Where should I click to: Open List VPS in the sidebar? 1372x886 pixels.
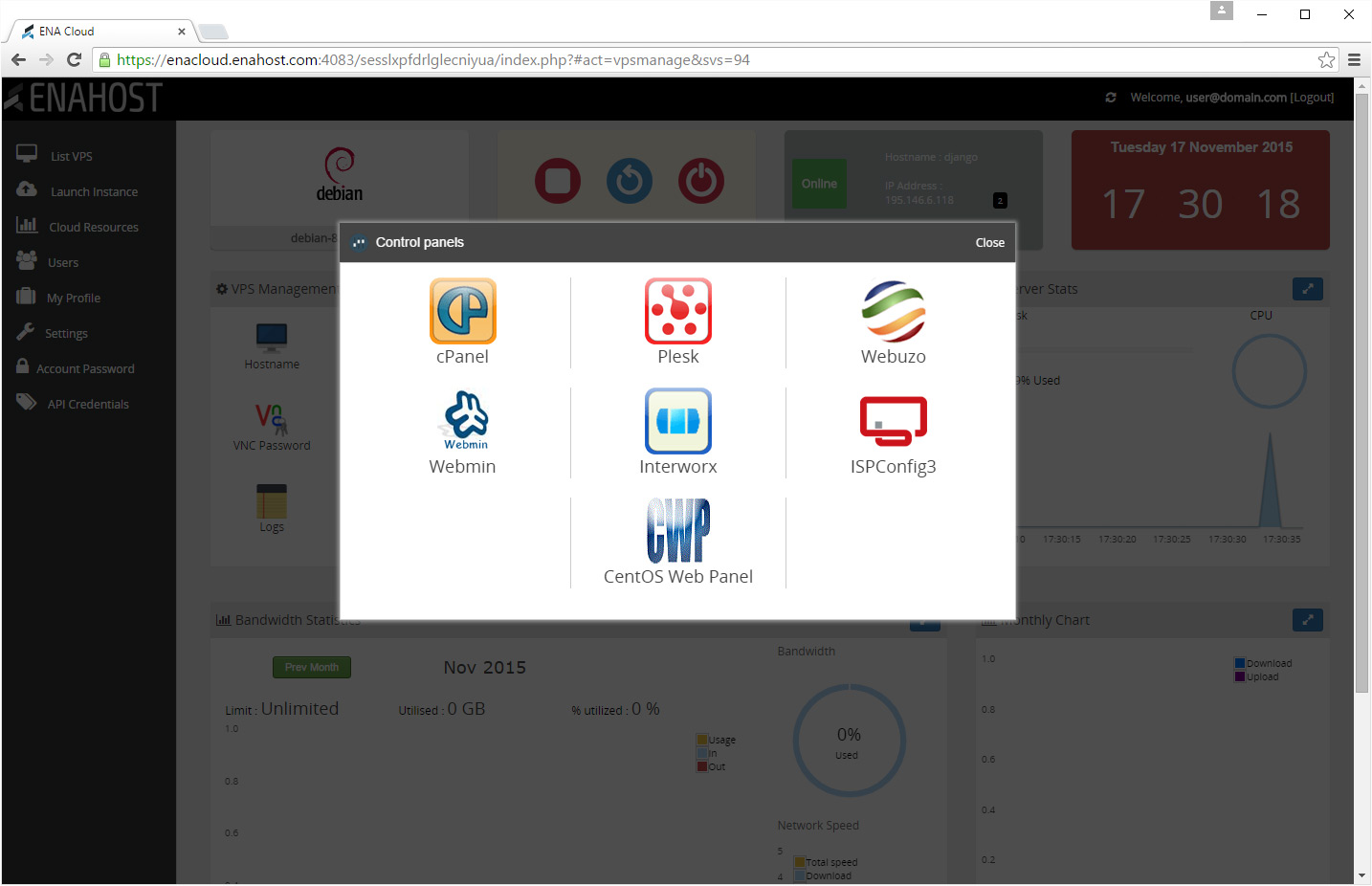pos(72,157)
